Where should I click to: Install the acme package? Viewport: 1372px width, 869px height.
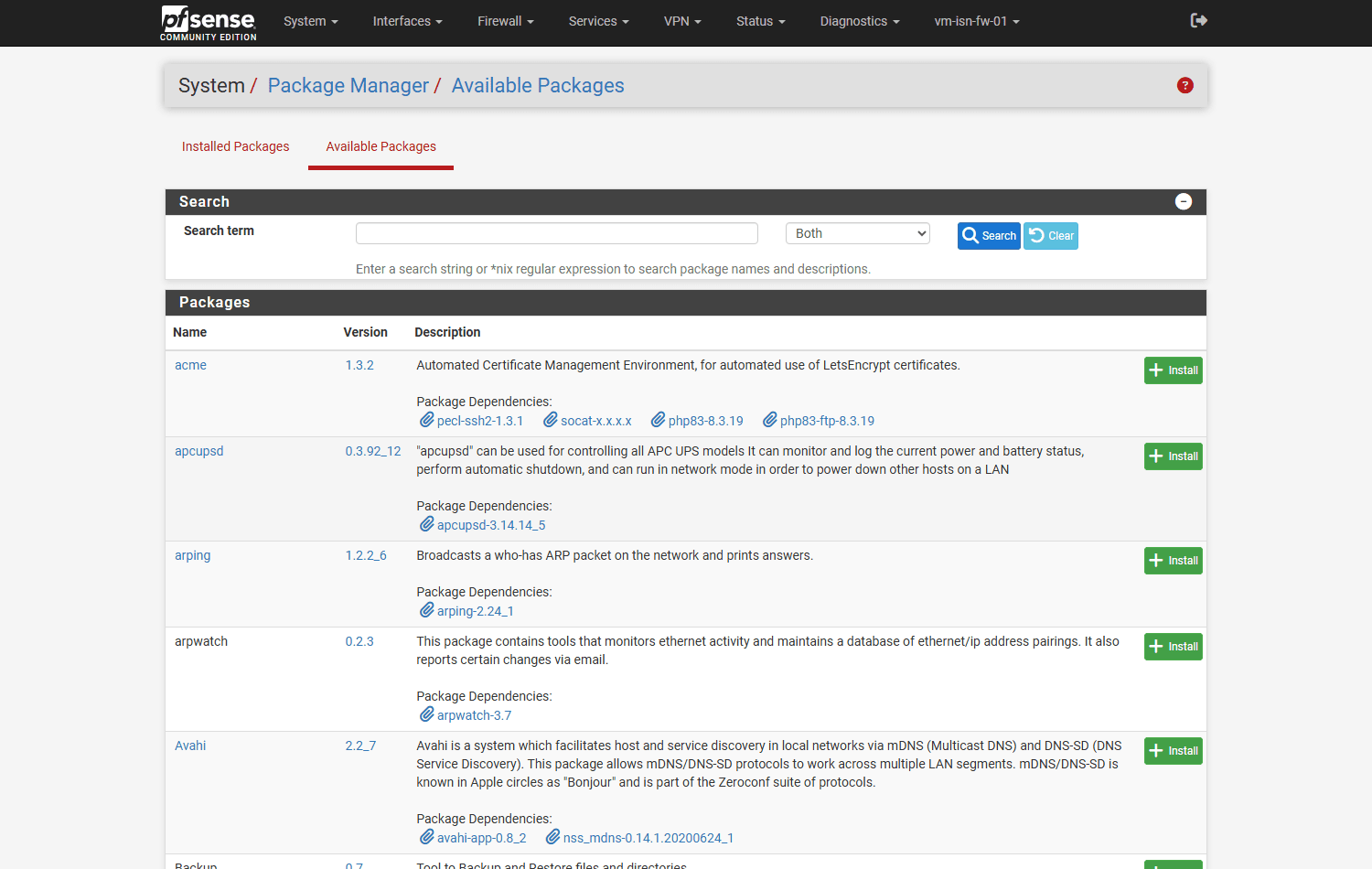(x=1174, y=370)
